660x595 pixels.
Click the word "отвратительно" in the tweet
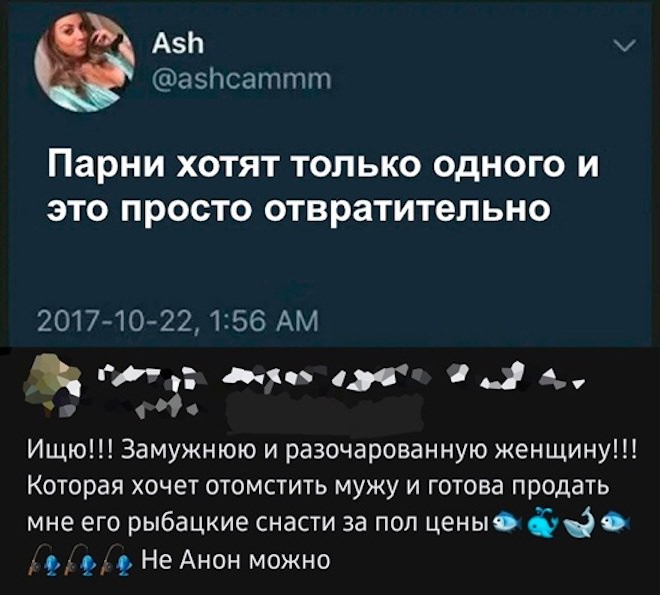point(408,208)
